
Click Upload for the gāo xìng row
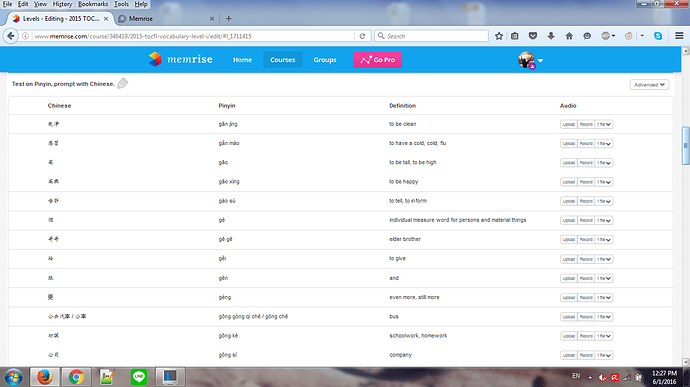(569, 182)
